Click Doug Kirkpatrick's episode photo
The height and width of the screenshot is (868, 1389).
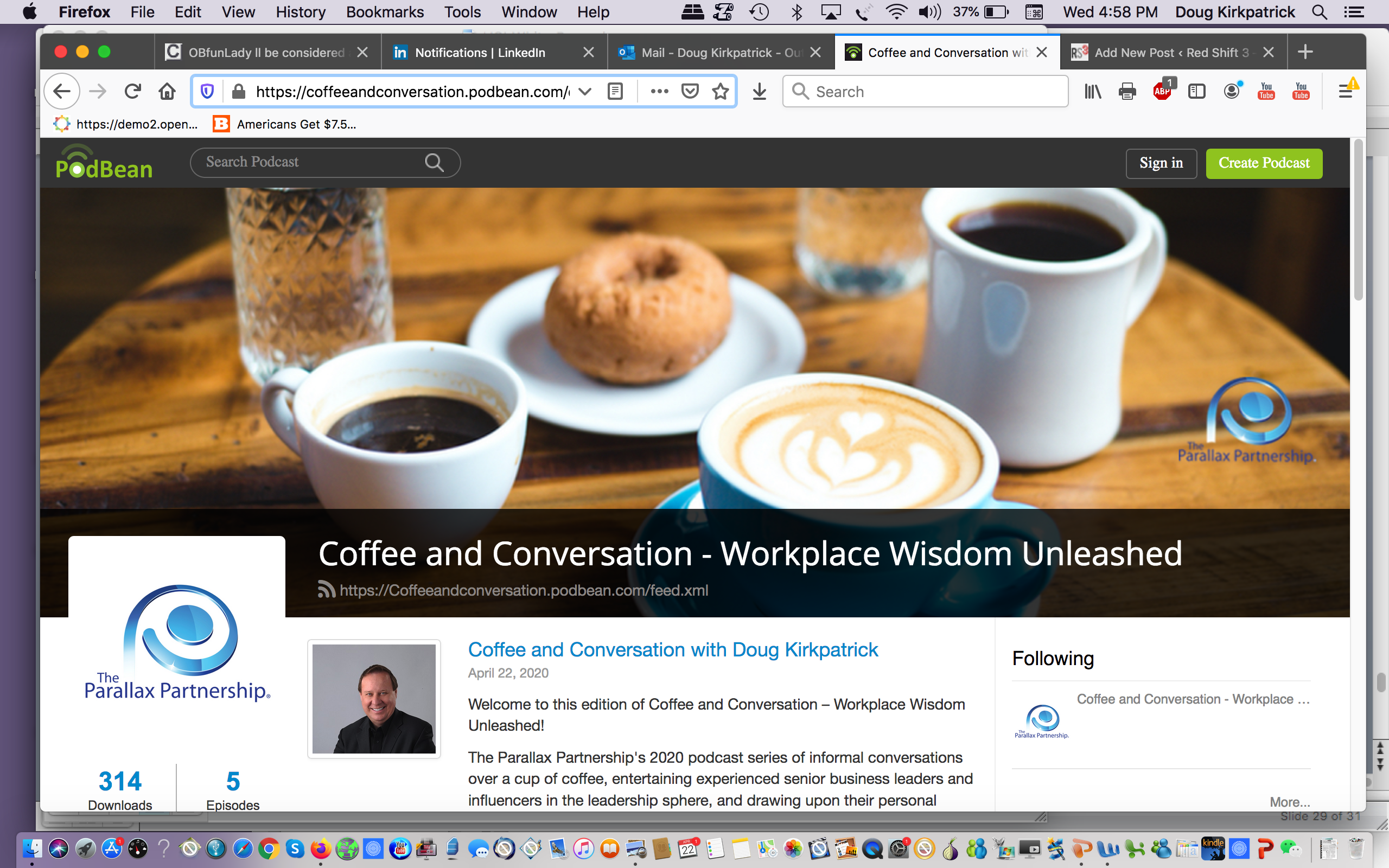tap(374, 699)
